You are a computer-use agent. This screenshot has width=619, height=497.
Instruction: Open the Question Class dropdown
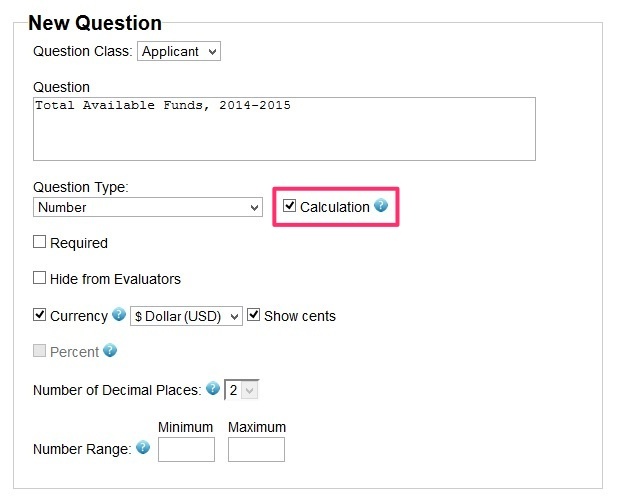(x=179, y=51)
